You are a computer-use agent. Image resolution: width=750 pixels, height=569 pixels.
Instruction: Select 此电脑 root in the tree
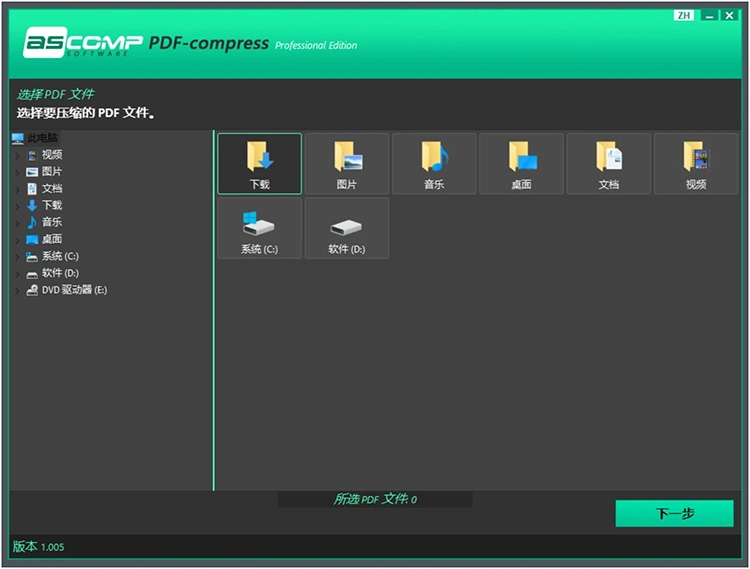(x=42, y=138)
